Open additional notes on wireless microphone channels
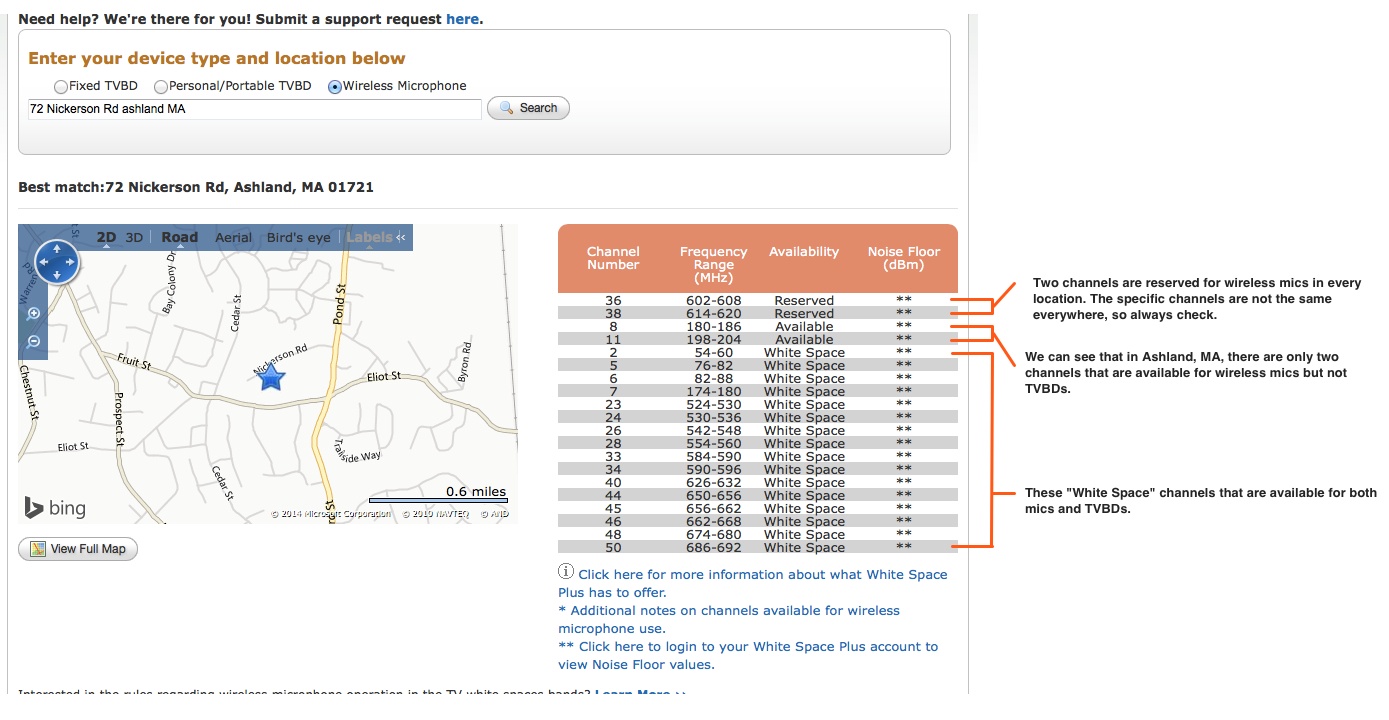Viewport: 1389px width, 720px height. [x=729, y=619]
